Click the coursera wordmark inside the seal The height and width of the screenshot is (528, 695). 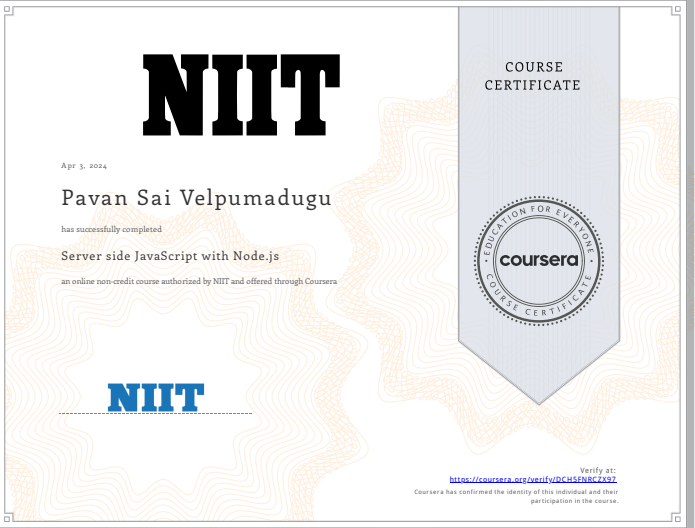[539, 260]
